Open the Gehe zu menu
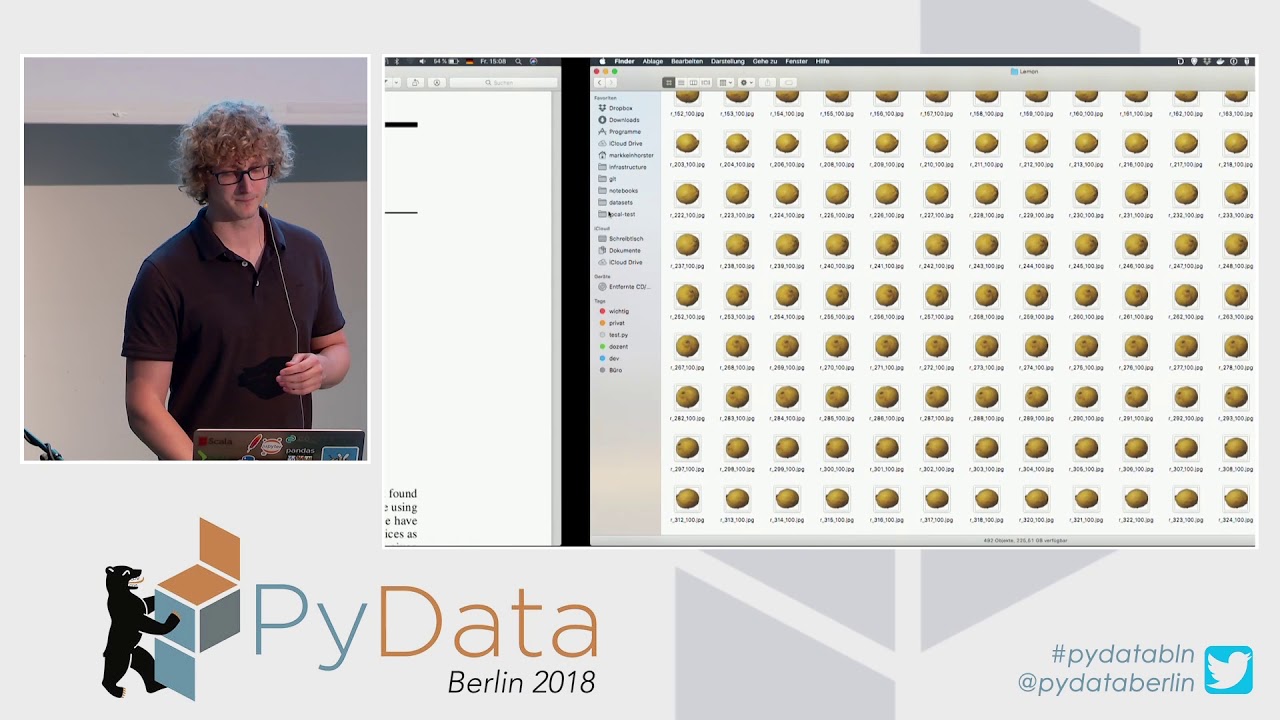1280x720 pixels. 765,61
